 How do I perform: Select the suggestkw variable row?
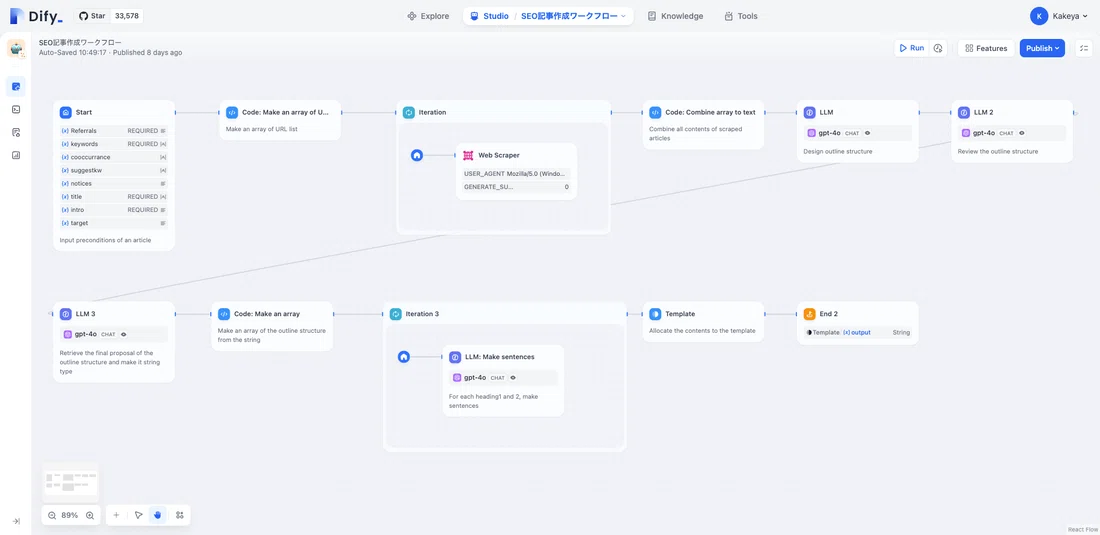coord(114,170)
